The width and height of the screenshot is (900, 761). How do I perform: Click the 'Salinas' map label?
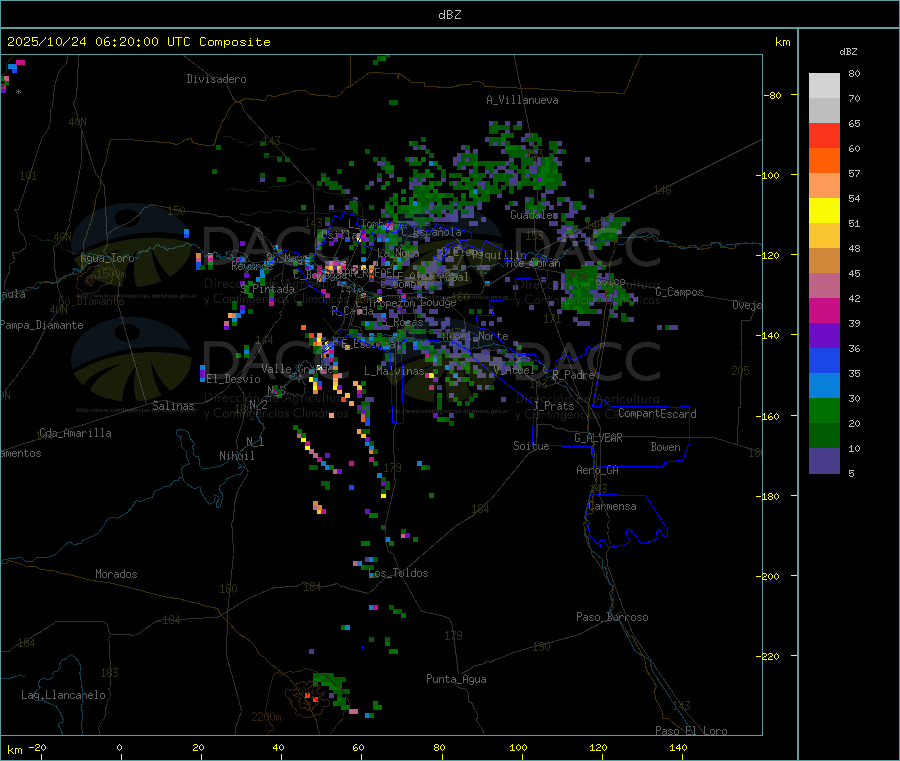coord(173,406)
